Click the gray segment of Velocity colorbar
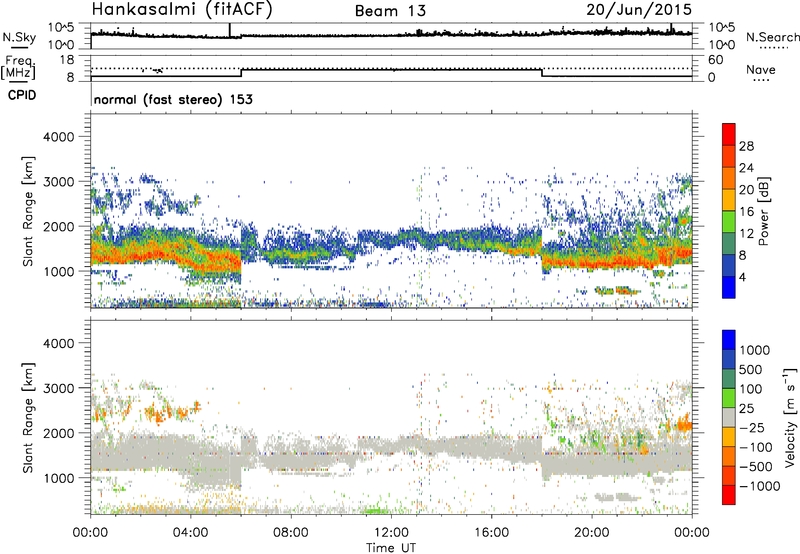This screenshot has width=800, height=554. tap(729, 417)
